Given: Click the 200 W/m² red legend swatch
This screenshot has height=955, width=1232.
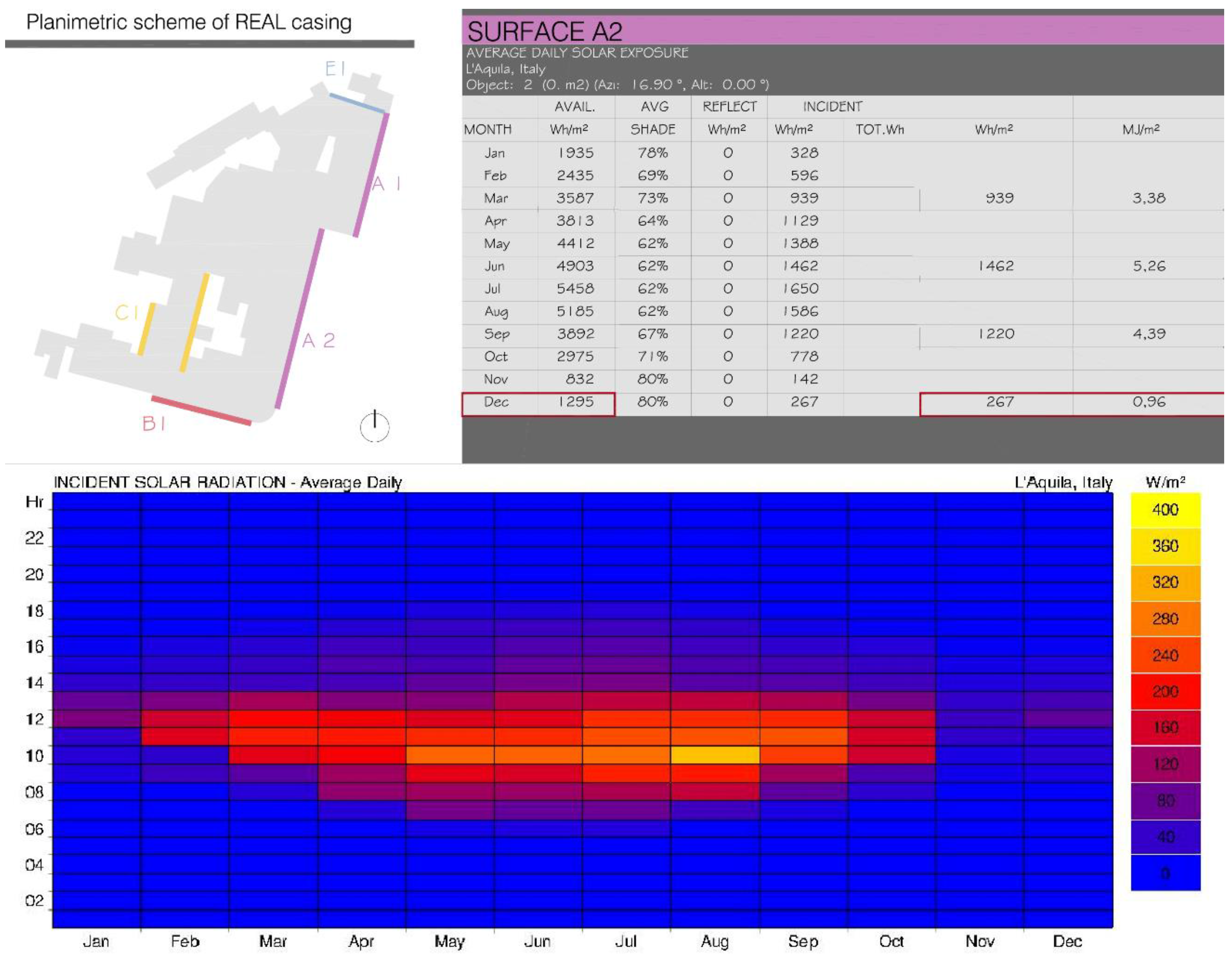Looking at the screenshot, I should pyautogui.click(x=1165, y=691).
